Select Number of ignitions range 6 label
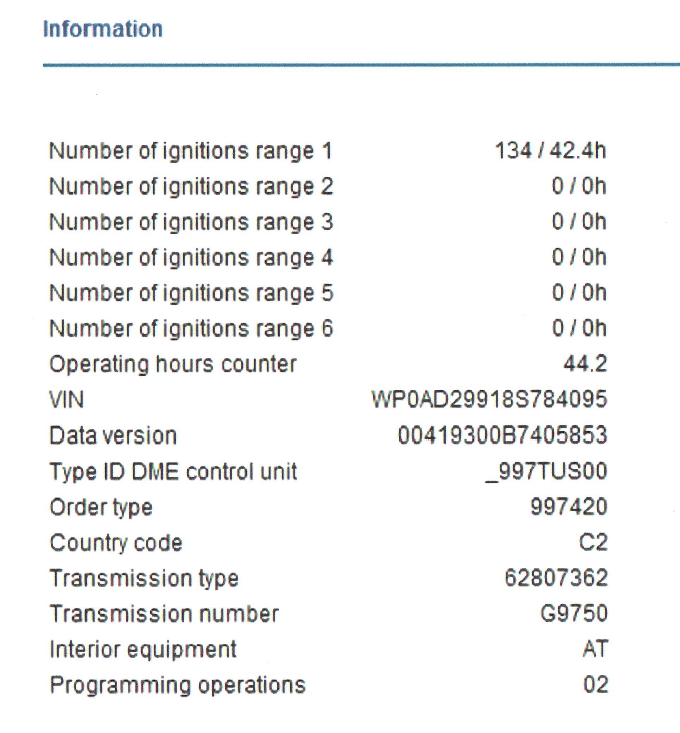 (x=190, y=329)
